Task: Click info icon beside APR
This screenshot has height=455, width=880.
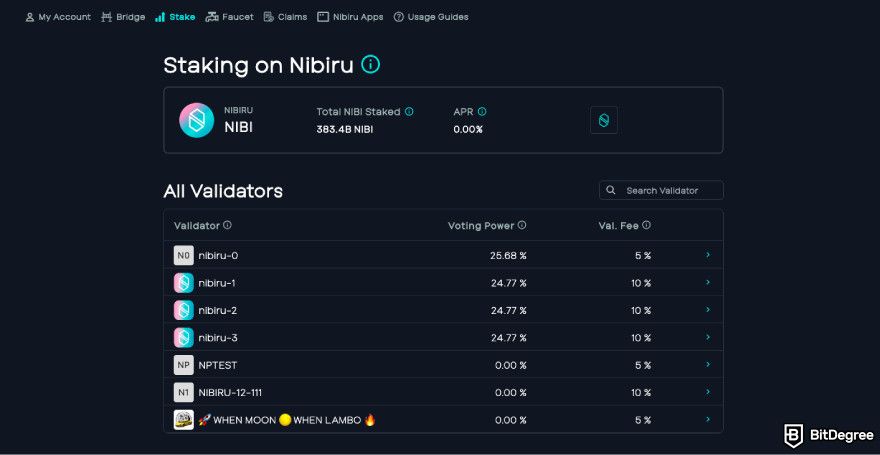Action: click(482, 112)
